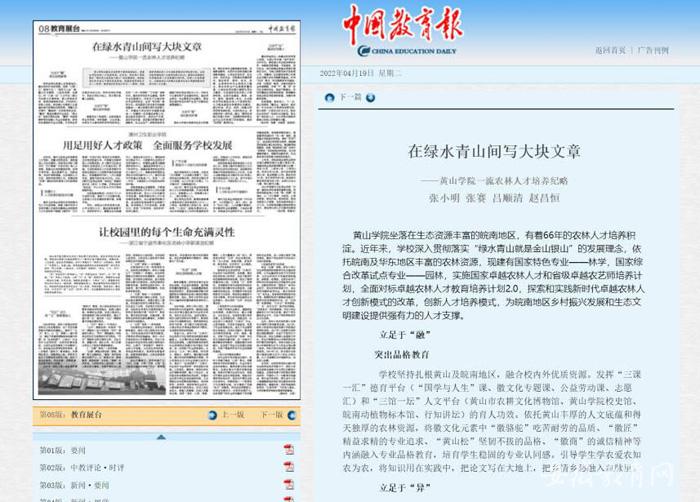Click the subheading 突出品格教育
This screenshot has width=700, height=502.
[x=401, y=355]
